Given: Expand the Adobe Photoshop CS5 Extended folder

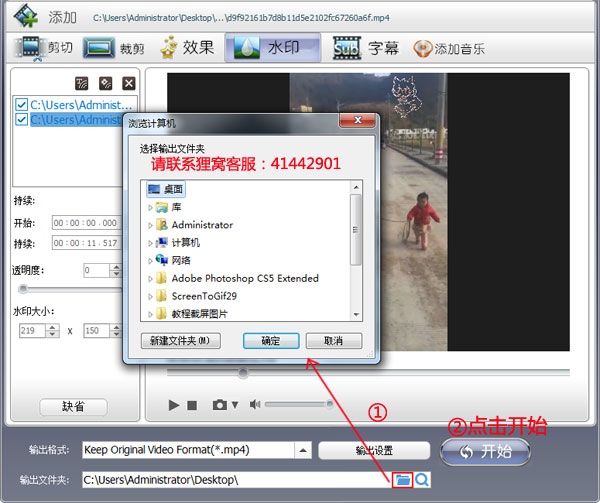Looking at the screenshot, I should 150,279.
